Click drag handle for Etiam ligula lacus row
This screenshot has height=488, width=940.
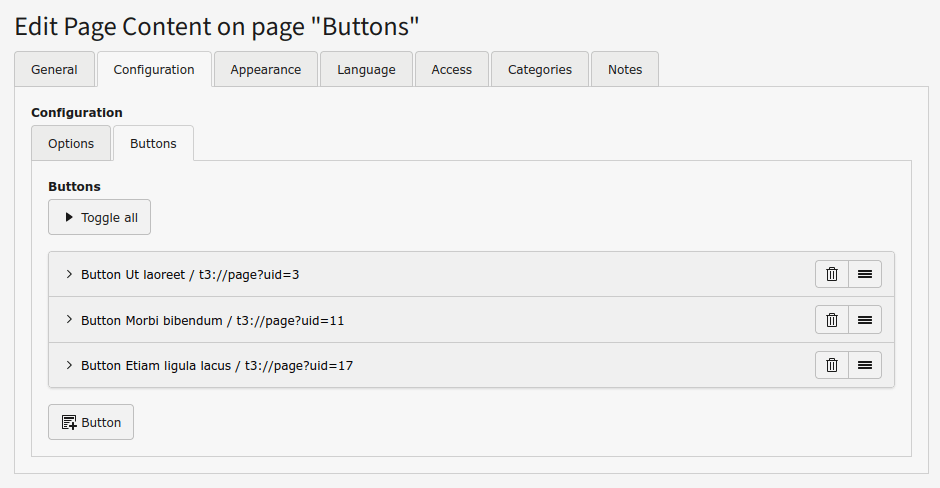tap(865, 366)
